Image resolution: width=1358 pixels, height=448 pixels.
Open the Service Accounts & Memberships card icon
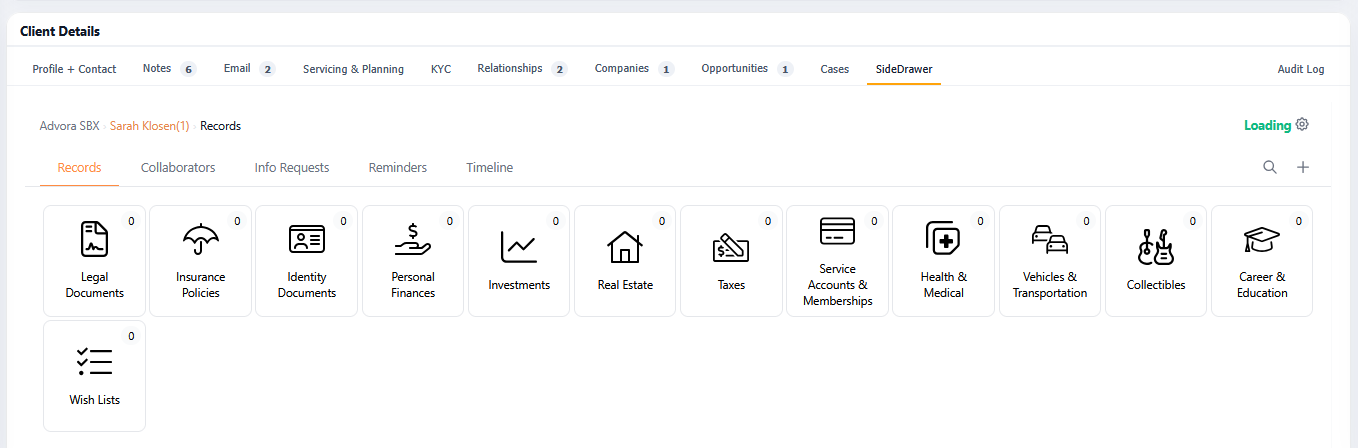(x=837, y=231)
